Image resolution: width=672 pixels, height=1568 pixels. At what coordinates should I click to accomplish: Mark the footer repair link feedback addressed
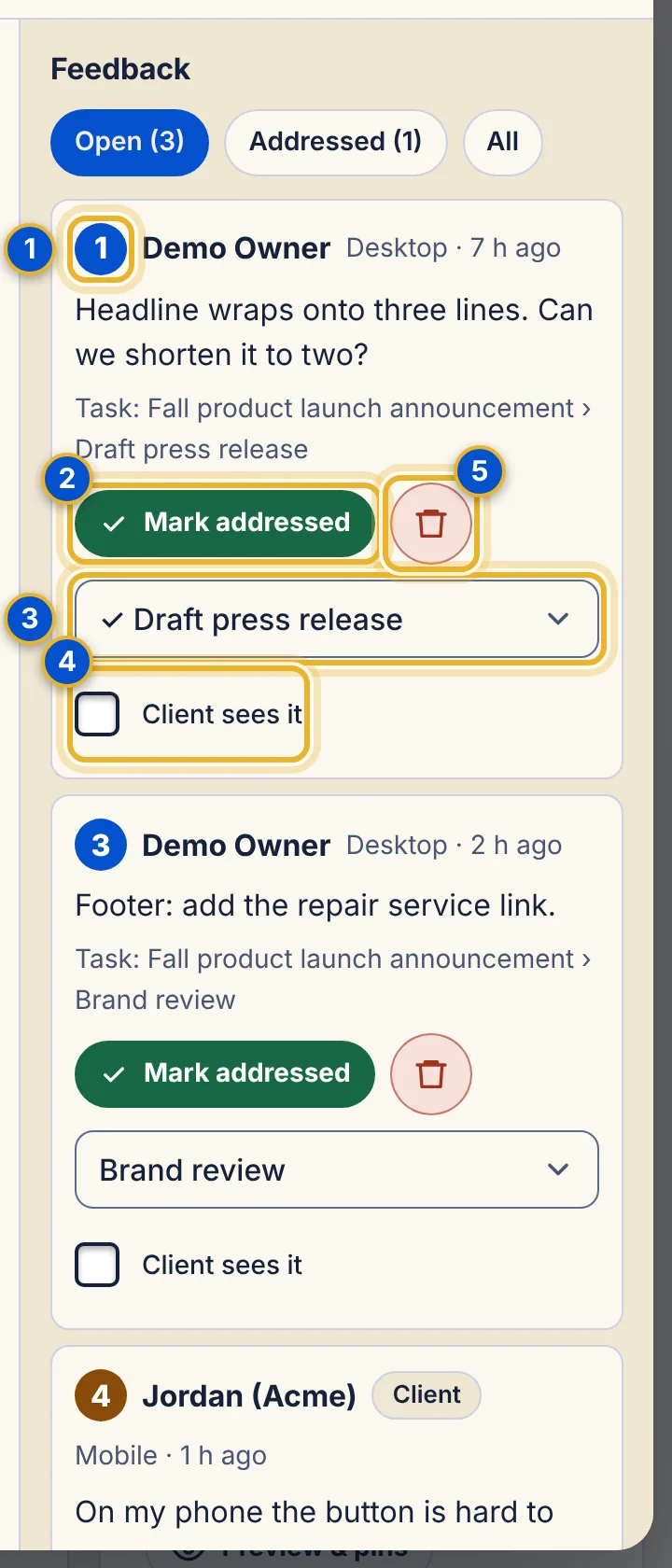click(225, 1073)
